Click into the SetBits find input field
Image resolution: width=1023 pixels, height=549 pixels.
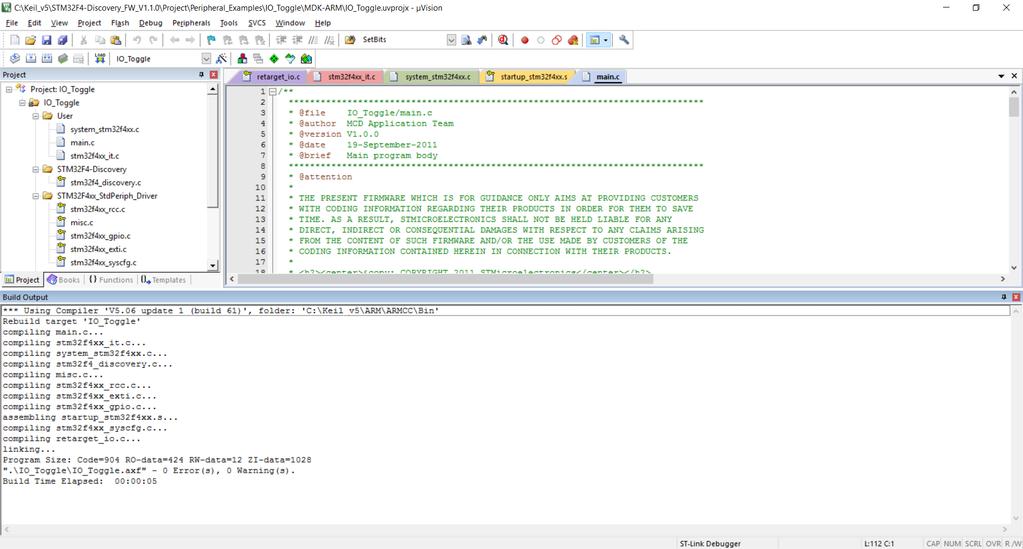coord(403,40)
